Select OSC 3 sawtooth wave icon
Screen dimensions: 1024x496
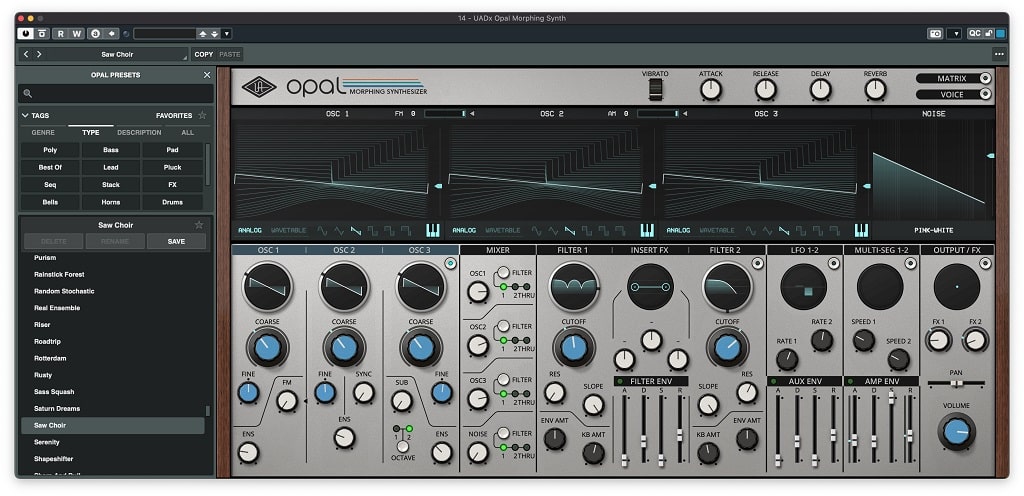[784, 230]
